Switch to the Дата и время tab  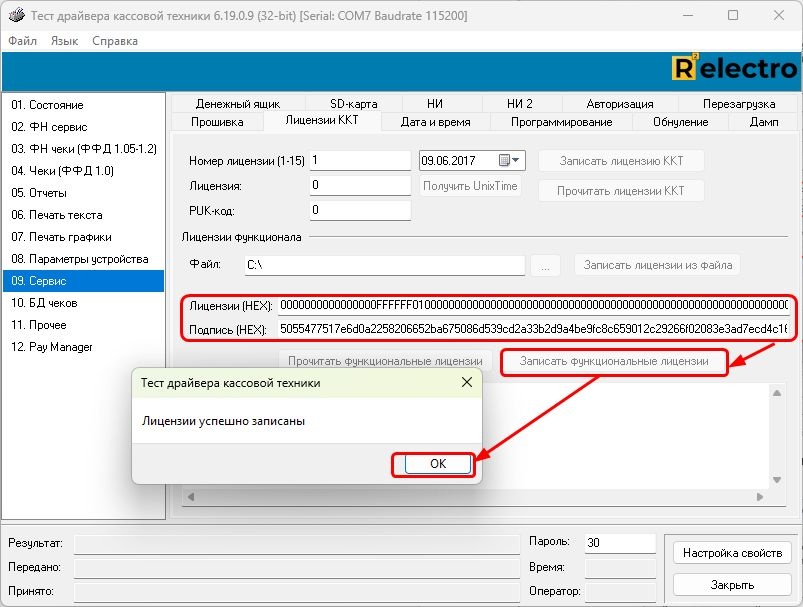pyautogui.click(x=435, y=122)
